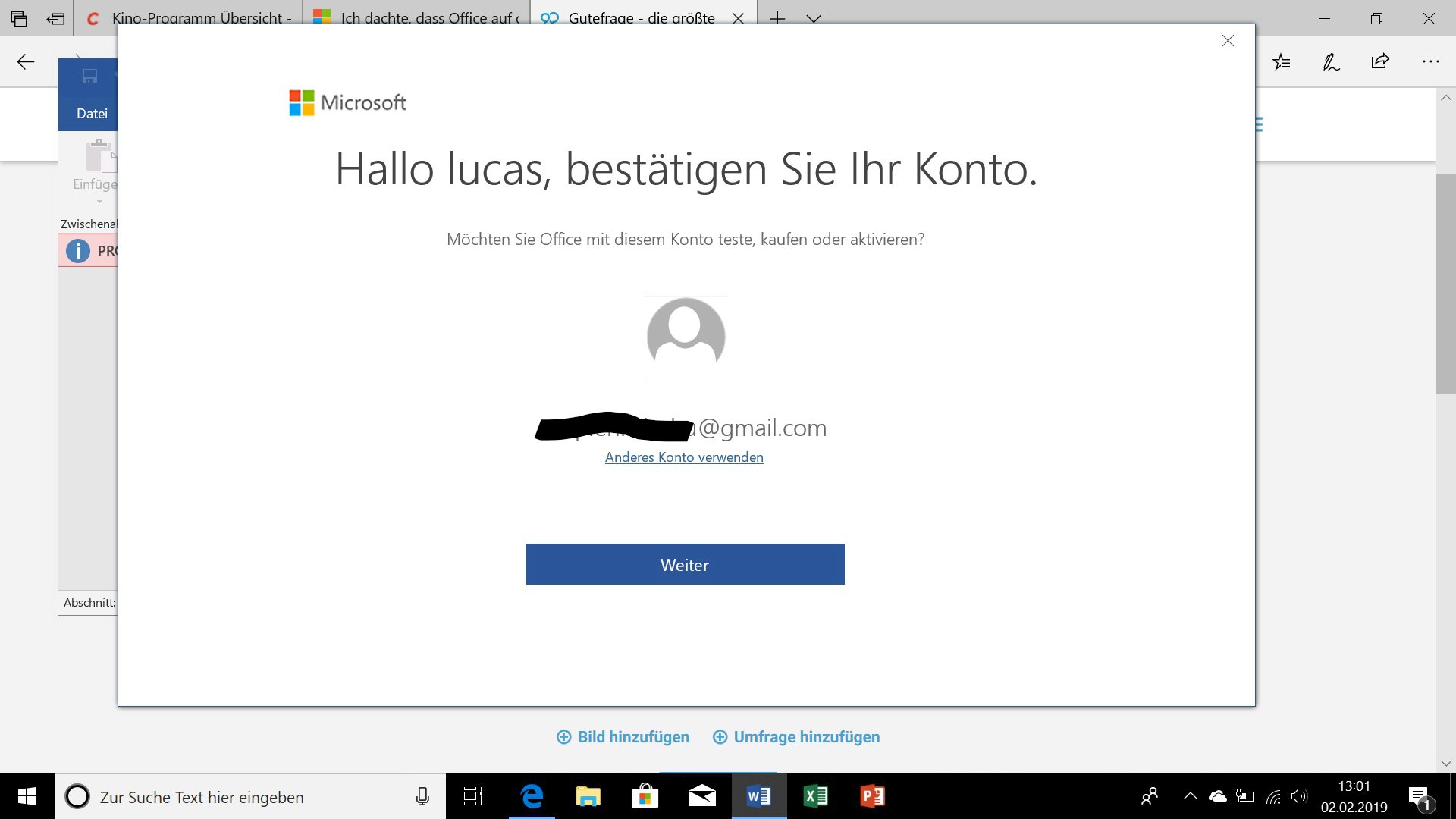This screenshot has height=819, width=1456.
Task: Click the taskbar search field 'Zur Suche Text hier eingeben'
Action: pyautogui.click(x=250, y=797)
